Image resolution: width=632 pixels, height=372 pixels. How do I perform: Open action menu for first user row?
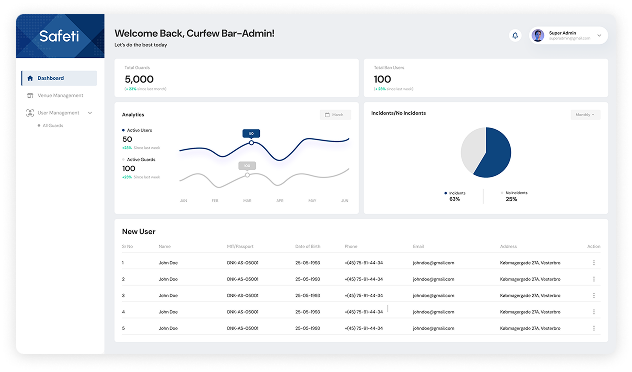(x=594, y=262)
